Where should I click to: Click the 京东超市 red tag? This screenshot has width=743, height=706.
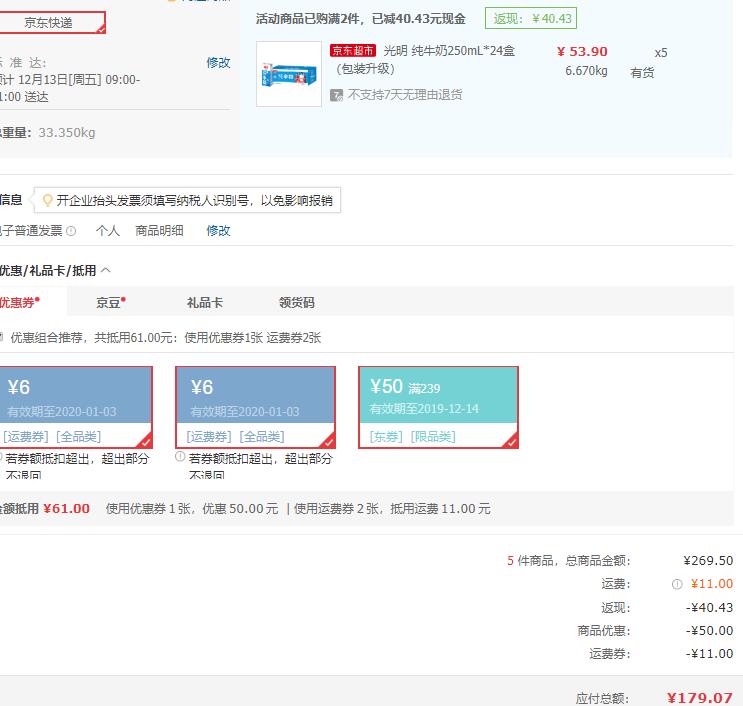tap(353, 50)
